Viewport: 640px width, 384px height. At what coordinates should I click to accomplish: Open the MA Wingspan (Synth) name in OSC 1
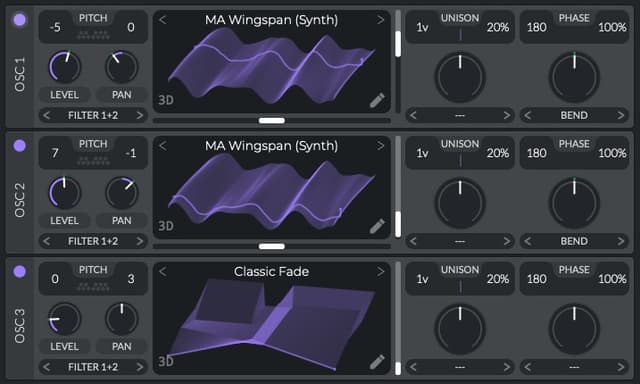tap(271, 20)
